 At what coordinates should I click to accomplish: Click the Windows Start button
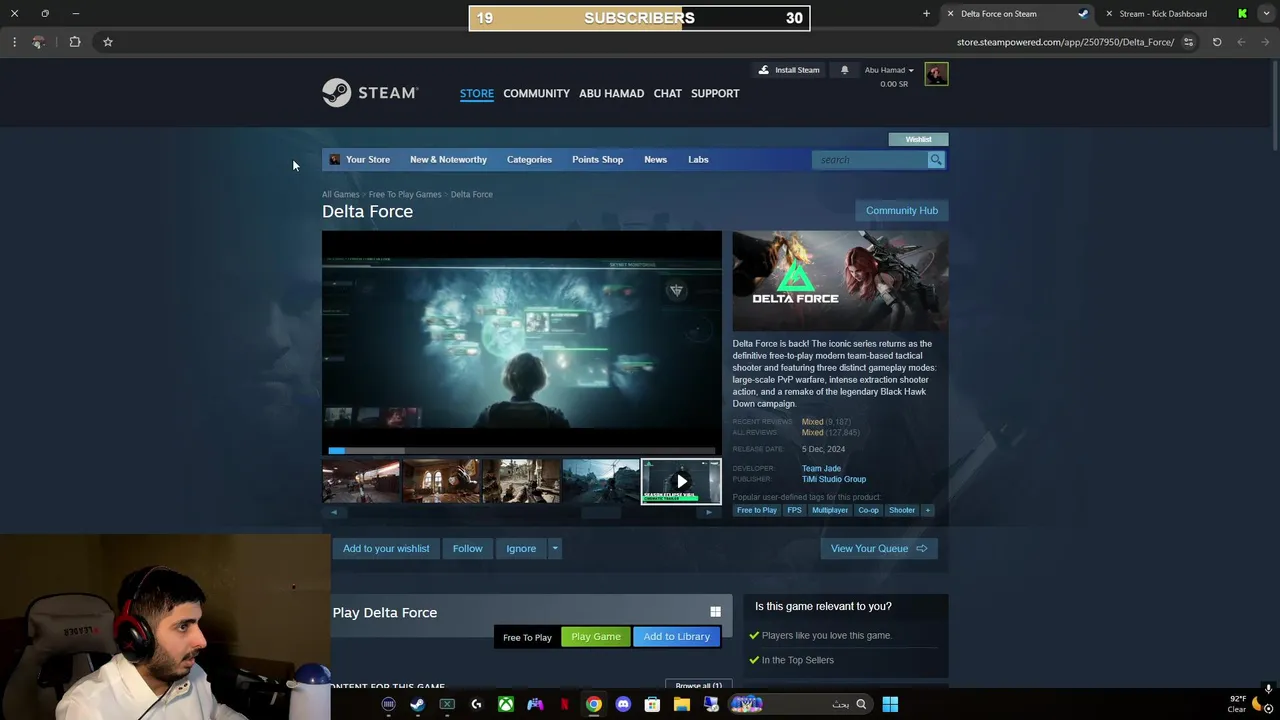click(890, 704)
